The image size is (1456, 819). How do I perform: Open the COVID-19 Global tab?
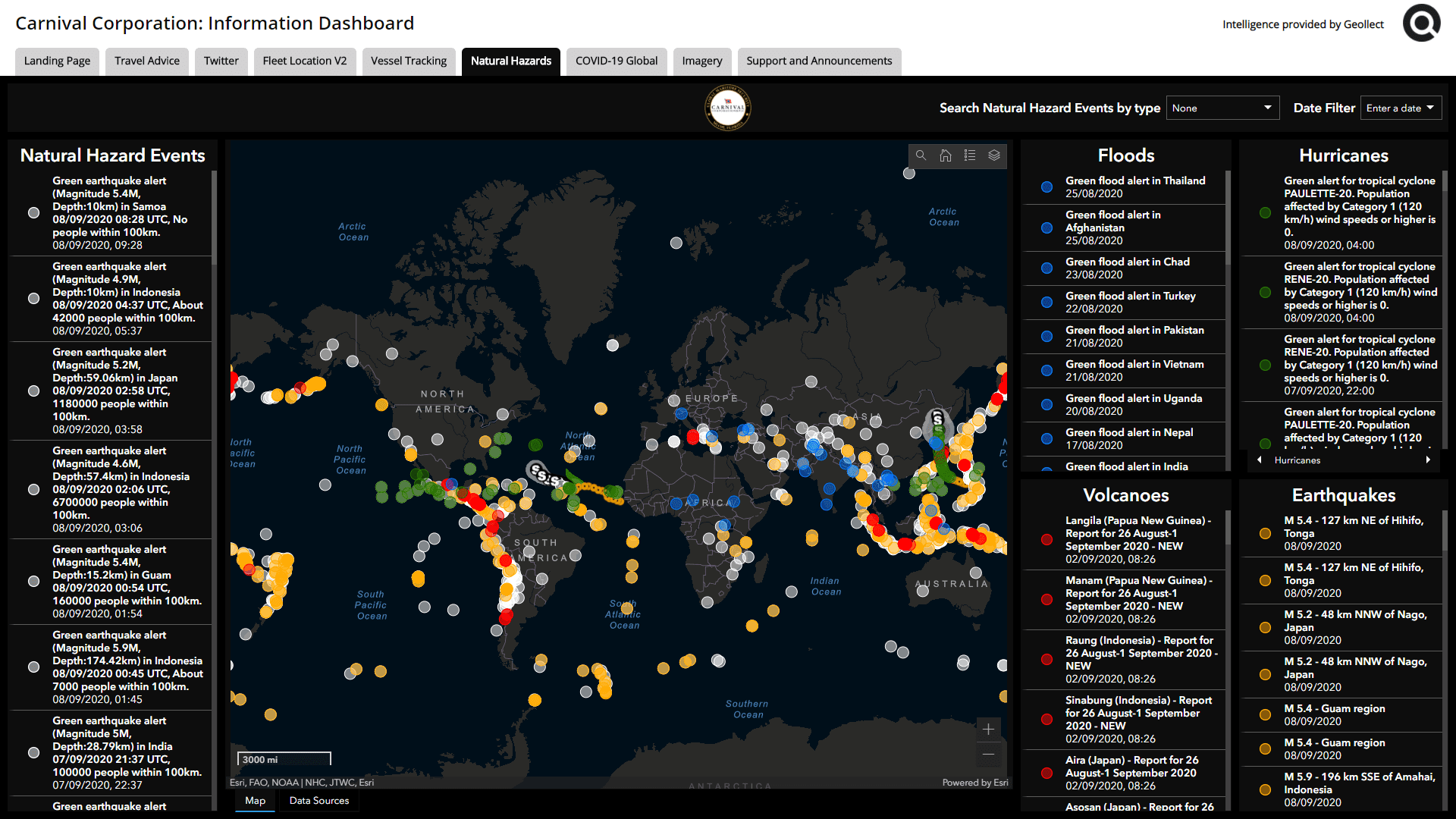(616, 61)
